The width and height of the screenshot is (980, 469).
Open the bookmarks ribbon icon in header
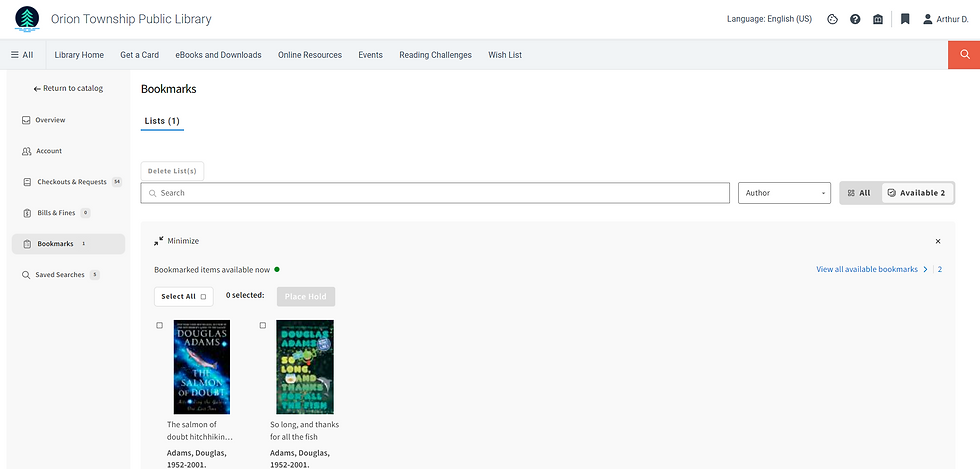coord(904,19)
